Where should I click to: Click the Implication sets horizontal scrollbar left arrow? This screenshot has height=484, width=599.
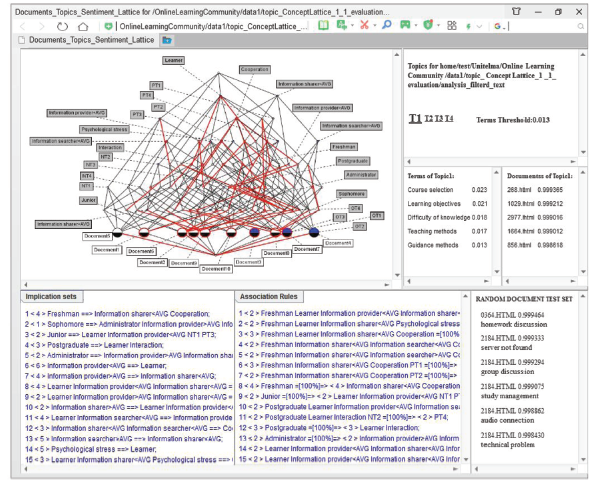click(x=26, y=469)
